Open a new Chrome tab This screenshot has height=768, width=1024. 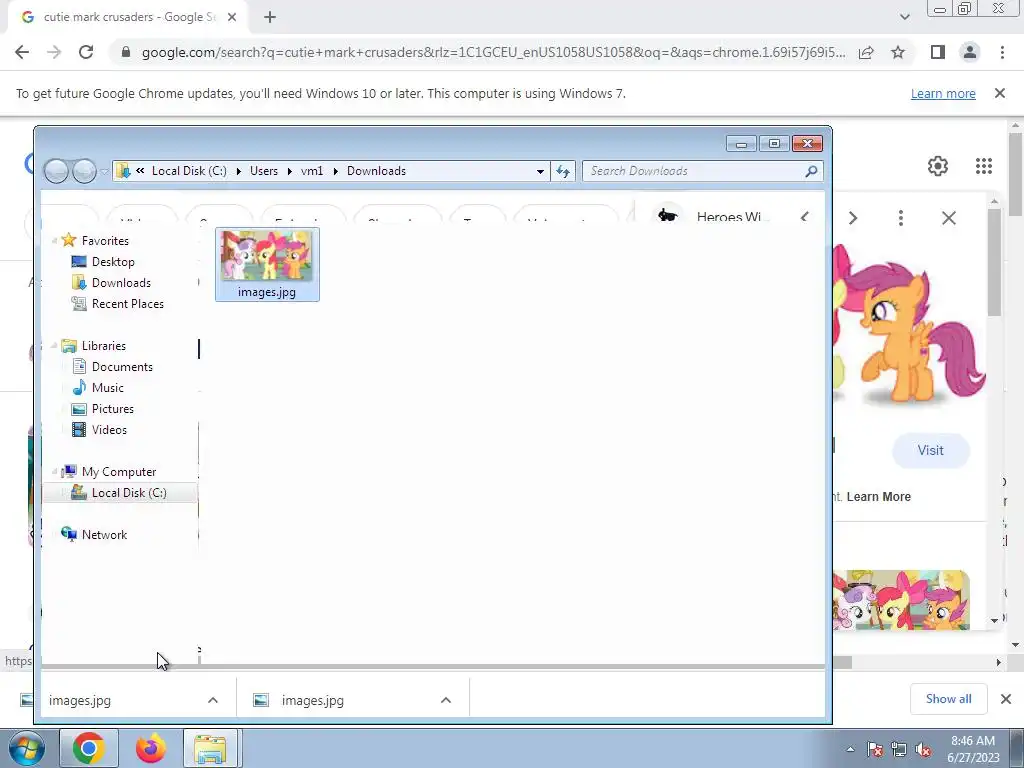(x=270, y=17)
